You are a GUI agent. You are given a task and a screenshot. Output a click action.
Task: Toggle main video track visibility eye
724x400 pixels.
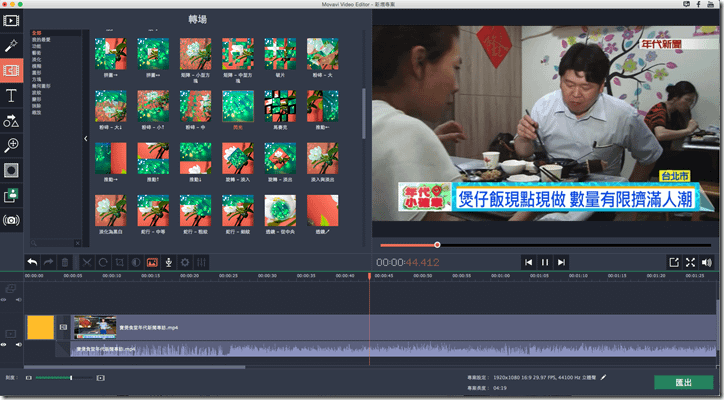[4, 345]
